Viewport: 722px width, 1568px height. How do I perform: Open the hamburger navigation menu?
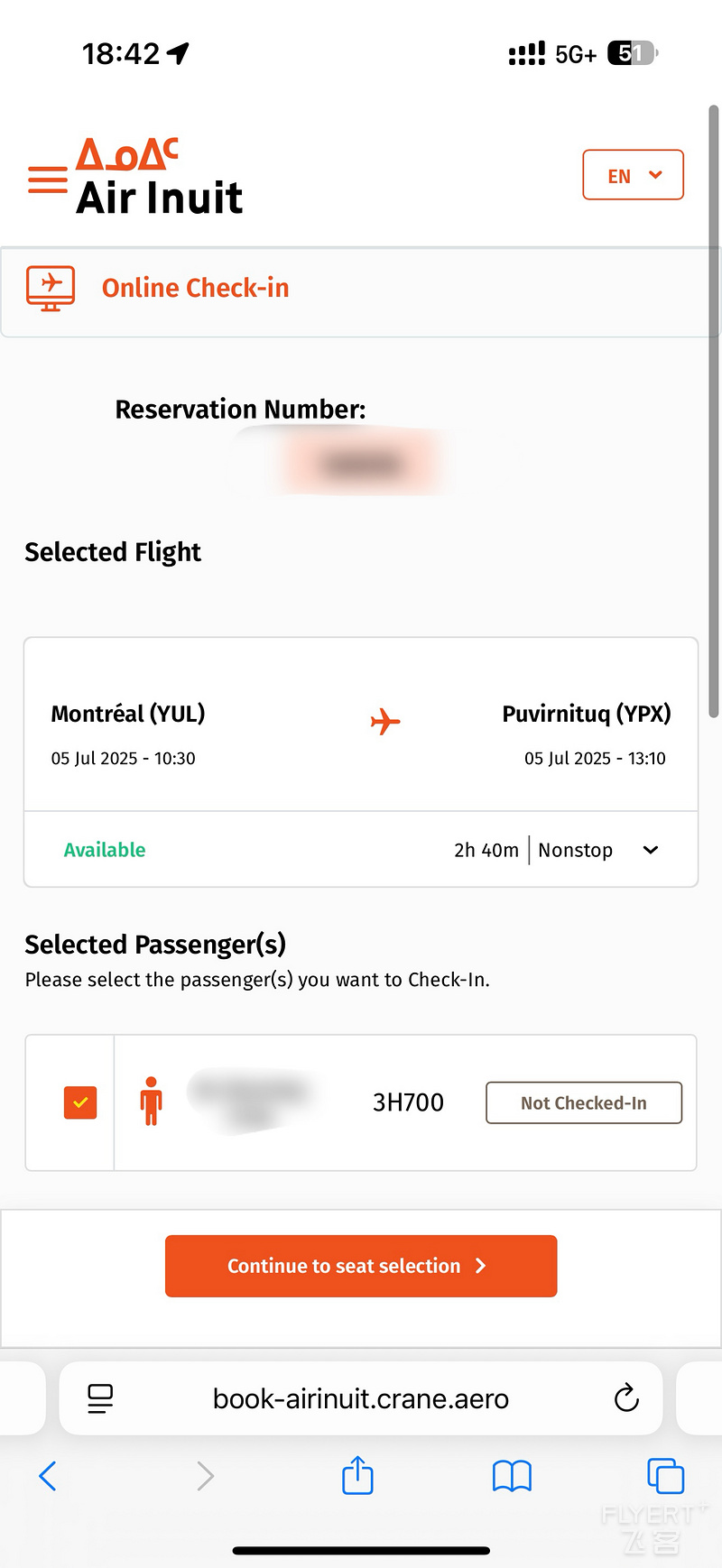(48, 180)
